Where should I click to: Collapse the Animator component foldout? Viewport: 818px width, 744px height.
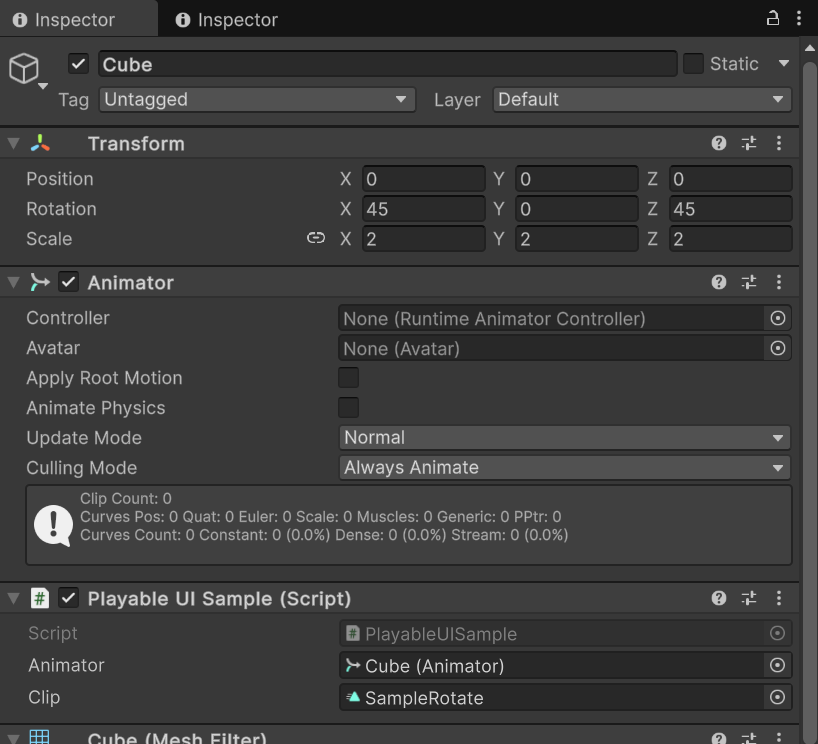click(x=14, y=283)
